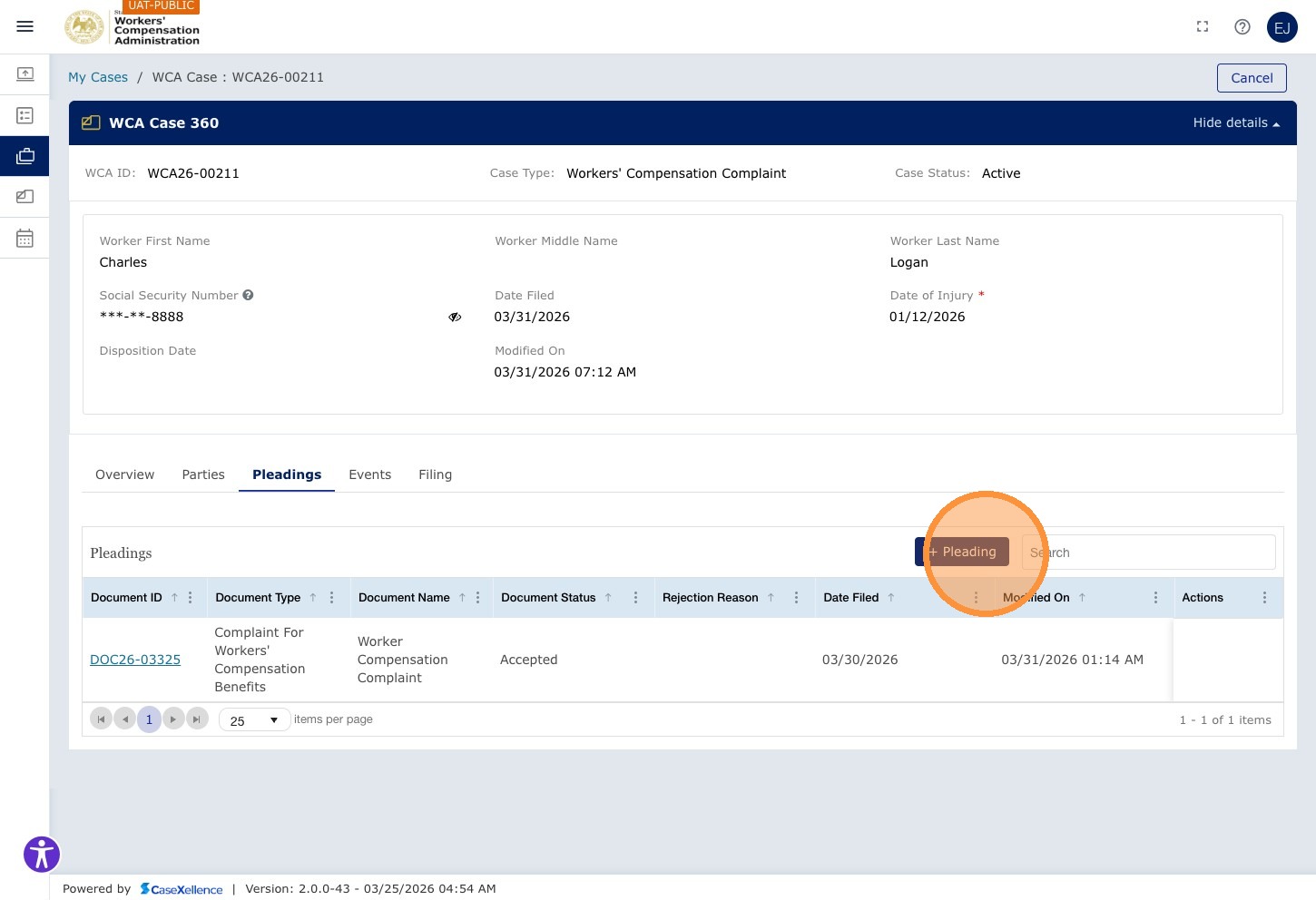This screenshot has width=1316, height=900.
Task: Open the calendar sidebar icon
Action: [25, 238]
